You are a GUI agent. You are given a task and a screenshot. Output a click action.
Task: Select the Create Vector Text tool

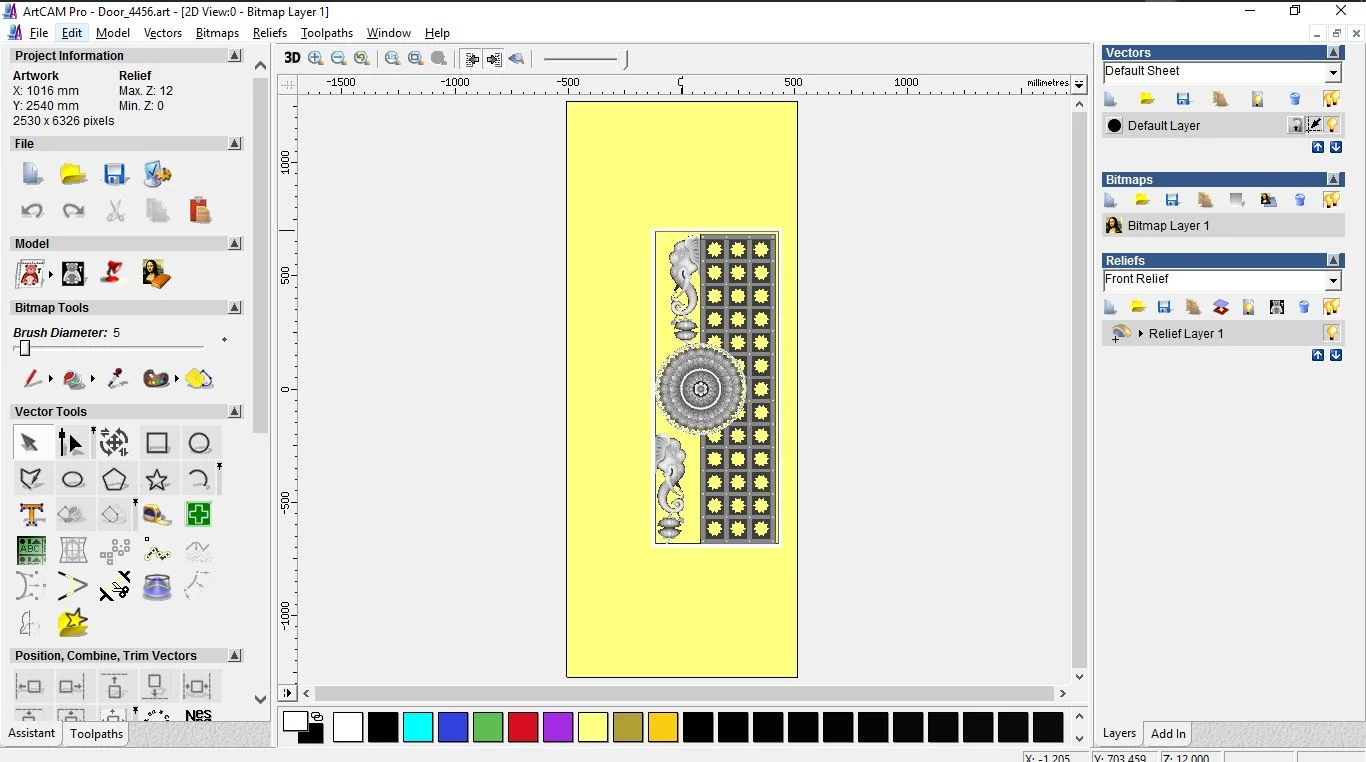click(x=31, y=515)
